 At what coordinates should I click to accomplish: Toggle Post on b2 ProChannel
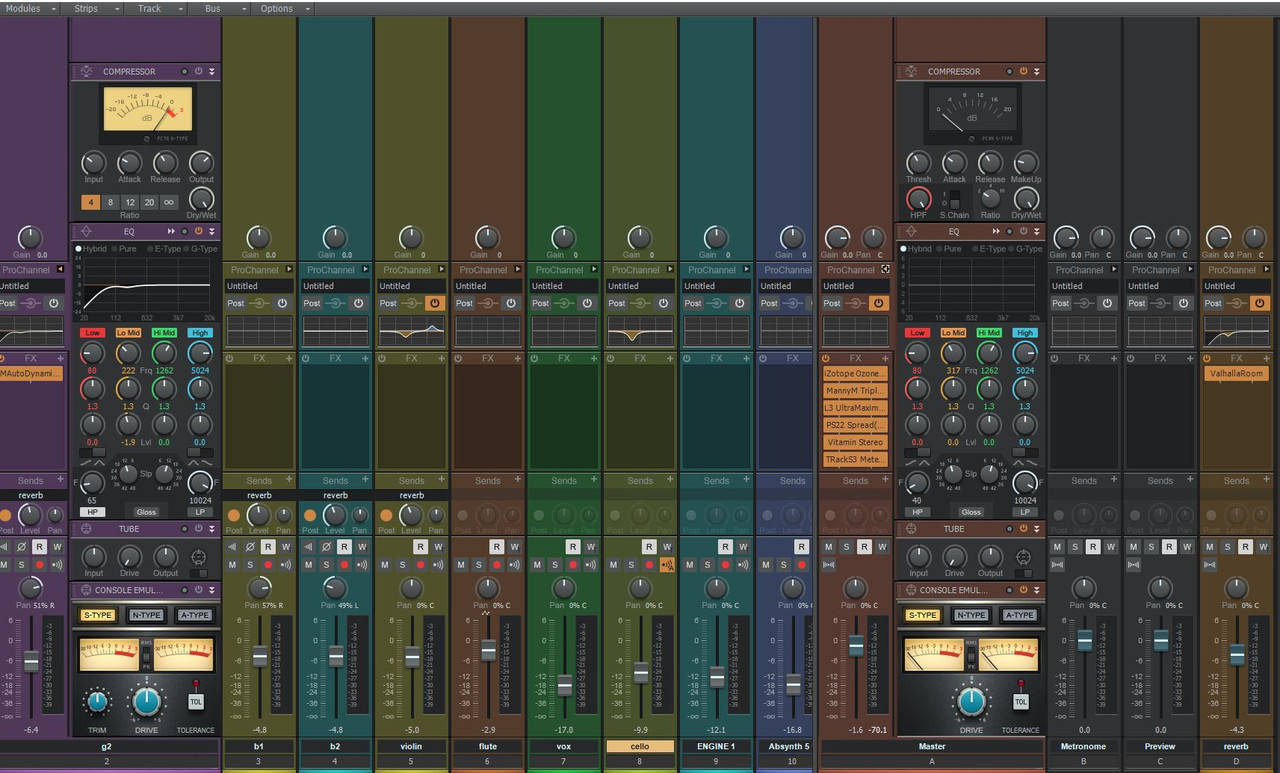313,303
